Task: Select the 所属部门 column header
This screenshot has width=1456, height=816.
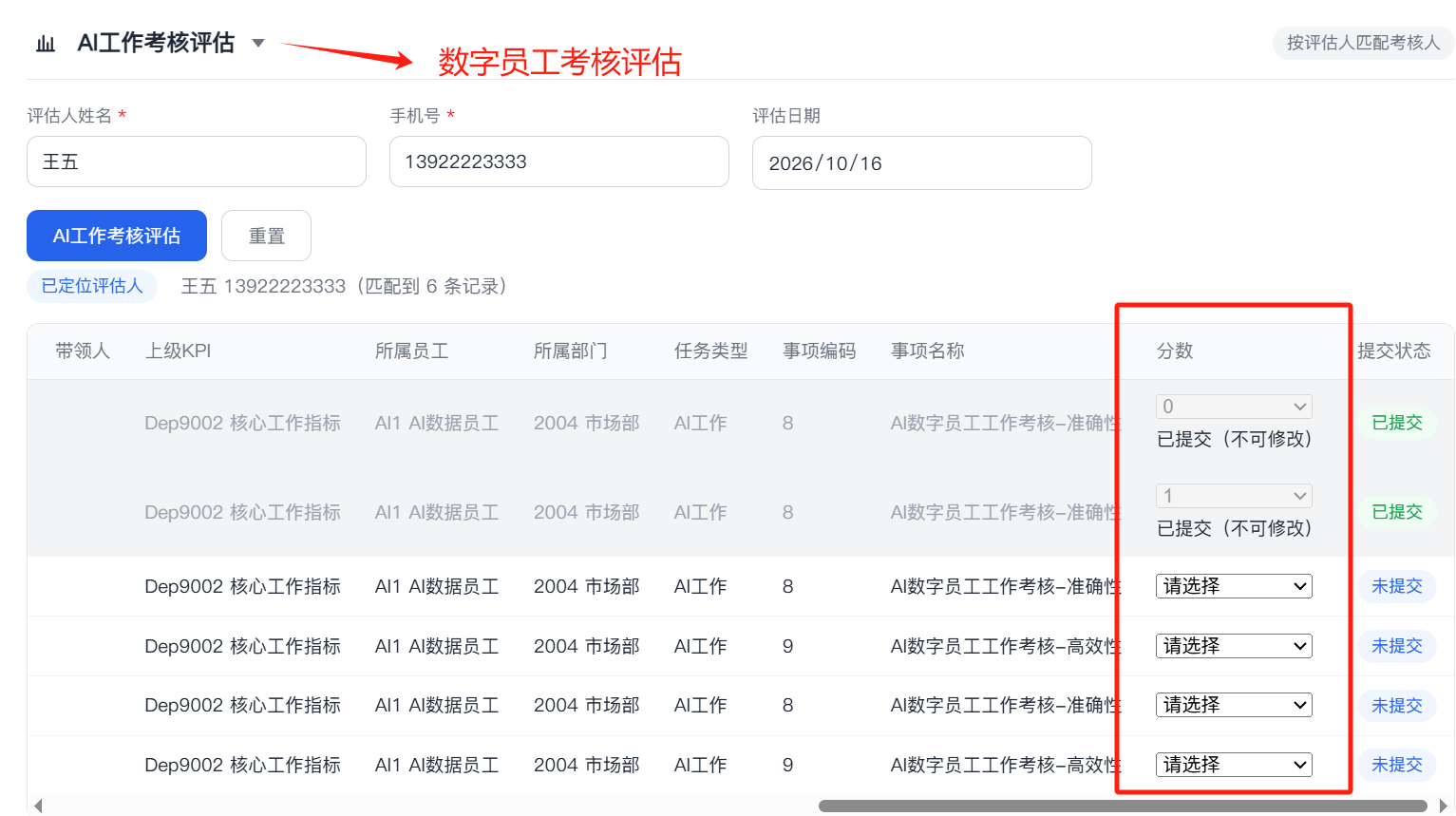Action: coord(571,351)
